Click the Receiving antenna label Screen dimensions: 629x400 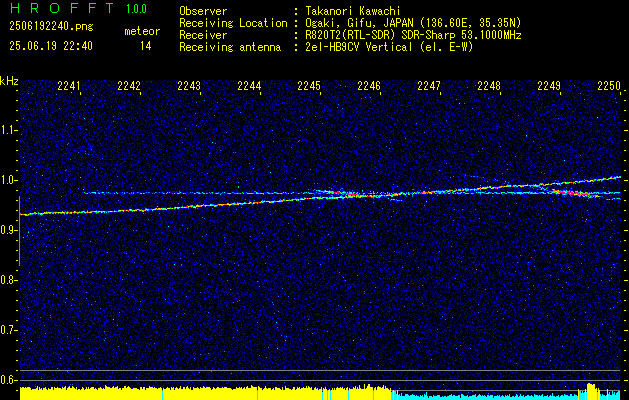(x=230, y=47)
